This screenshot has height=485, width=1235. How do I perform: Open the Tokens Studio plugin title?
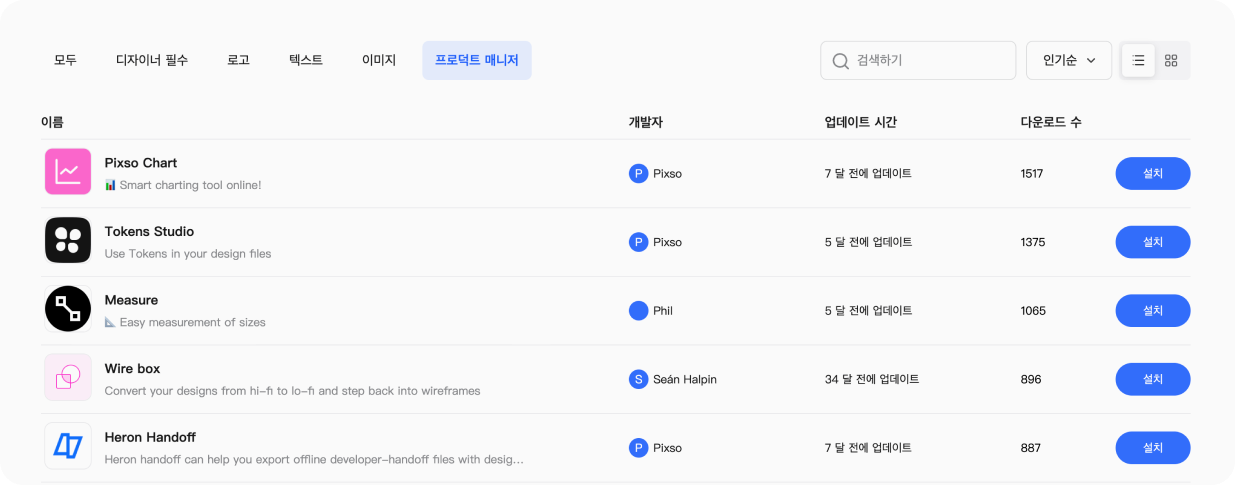(149, 231)
